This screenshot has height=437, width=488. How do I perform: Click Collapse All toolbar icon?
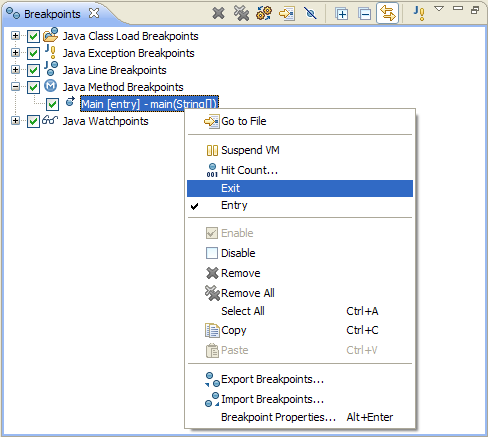tap(365, 14)
